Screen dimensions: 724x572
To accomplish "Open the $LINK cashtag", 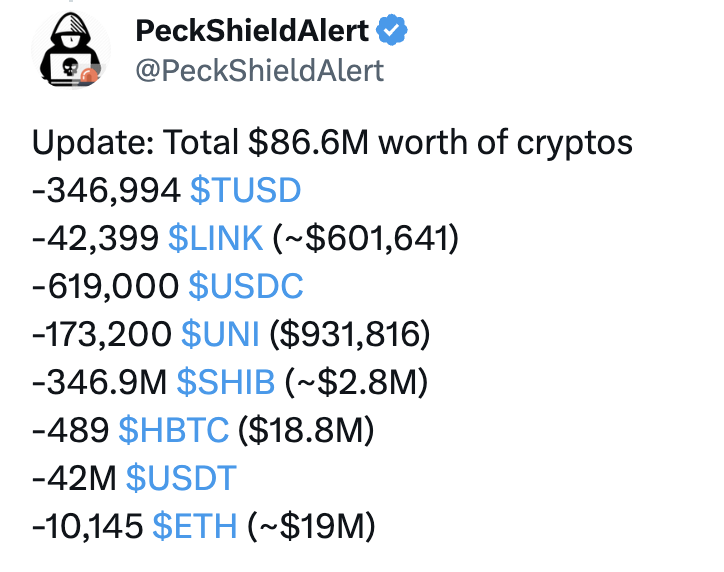I will click(x=216, y=238).
